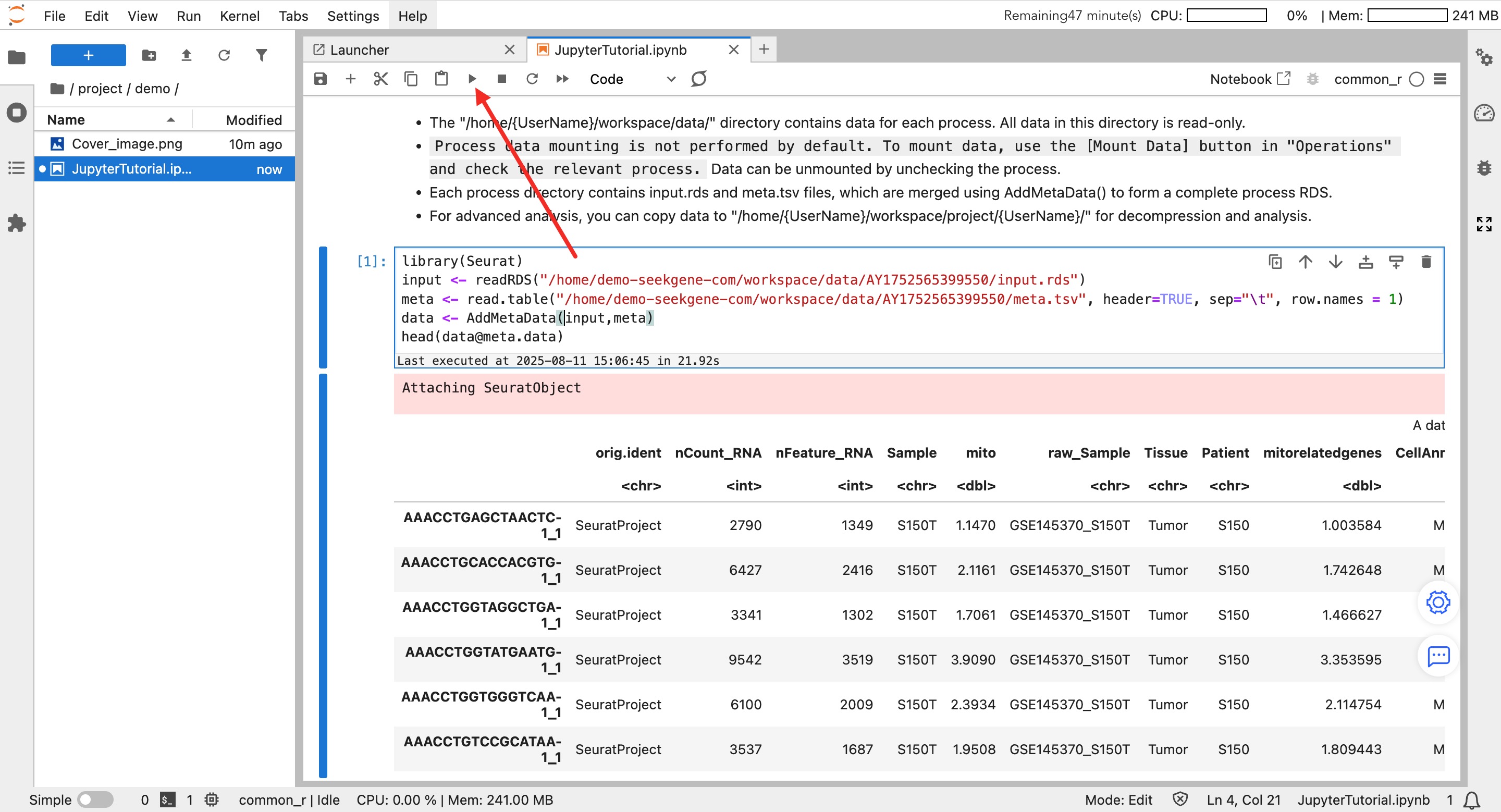Image resolution: width=1501 pixels, height=812 pixels.
Task: Open the Table of Contents sidebar
Action: click(16, 168)
